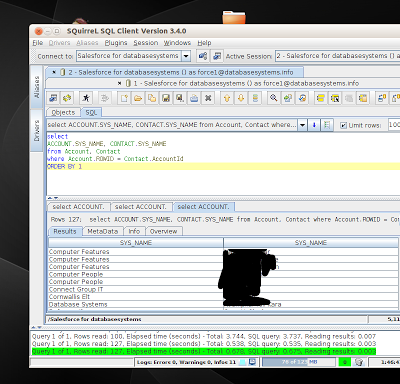Click the green arrows icon beside the magnifier

(288, 98)
